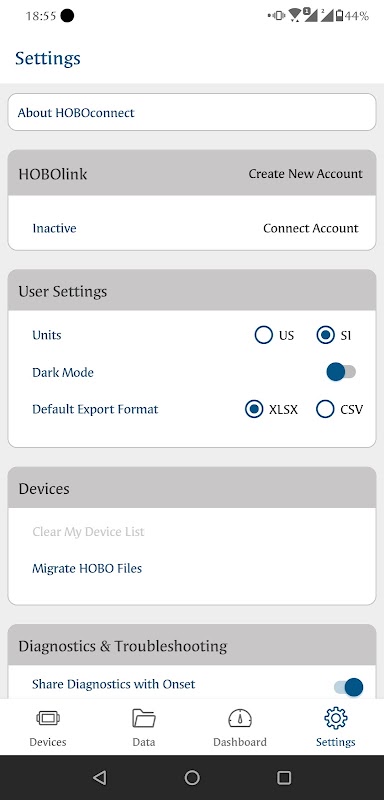Choose XLSX as default export format
Screen dimensions: 384x800
(x=254, y=409)
